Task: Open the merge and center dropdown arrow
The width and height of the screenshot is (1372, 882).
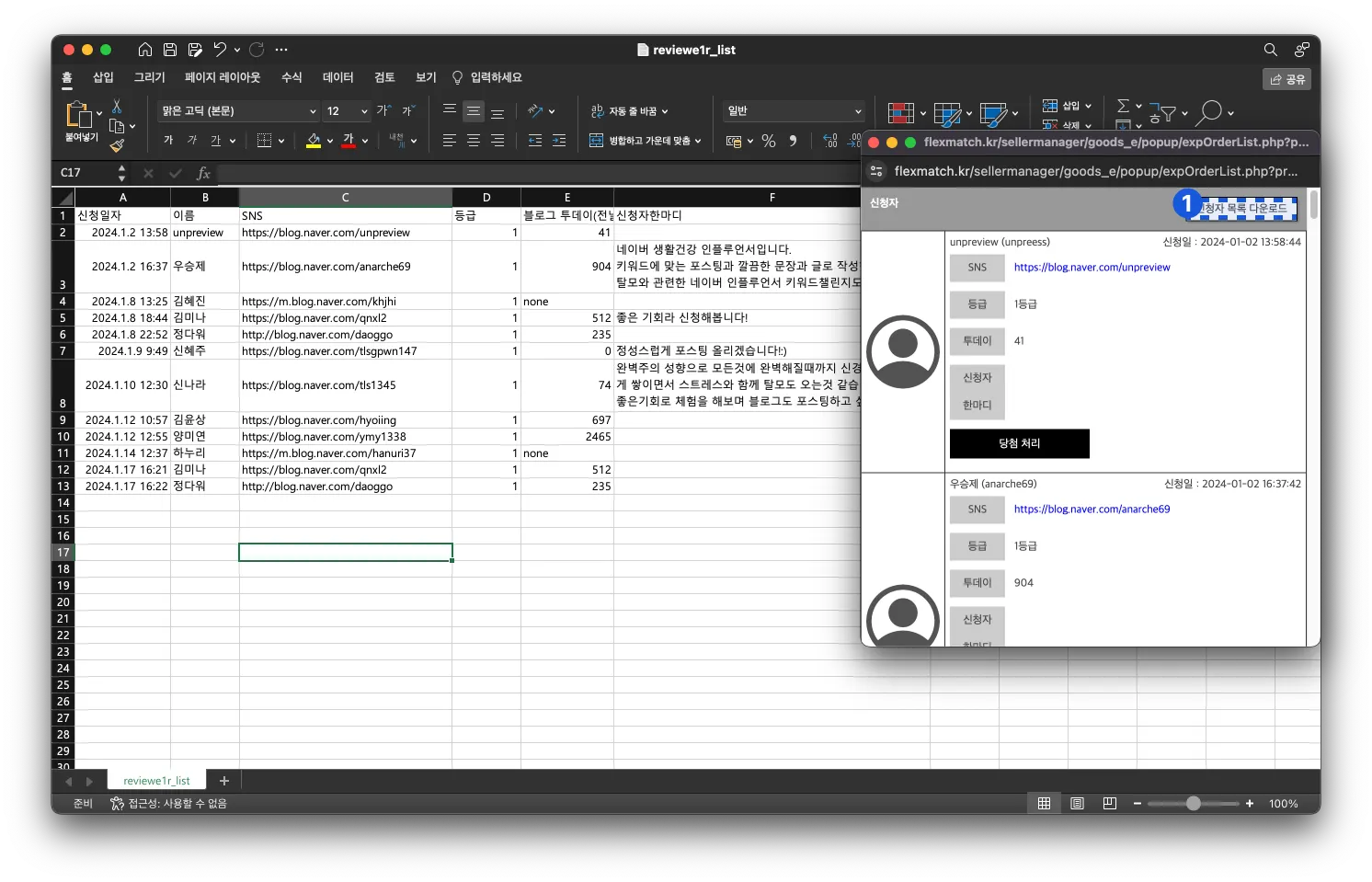Action: pos(698,141)
